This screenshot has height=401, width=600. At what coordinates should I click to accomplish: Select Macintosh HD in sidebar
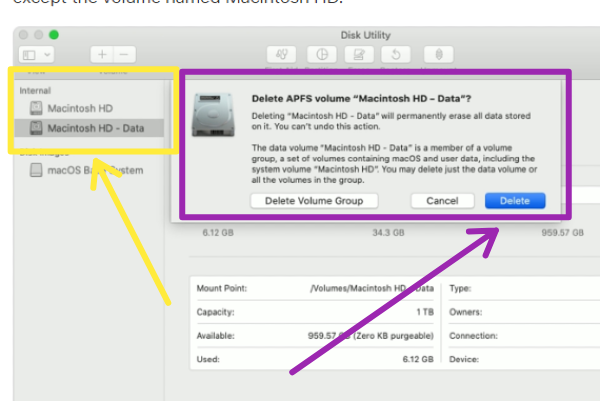(89, 108)
